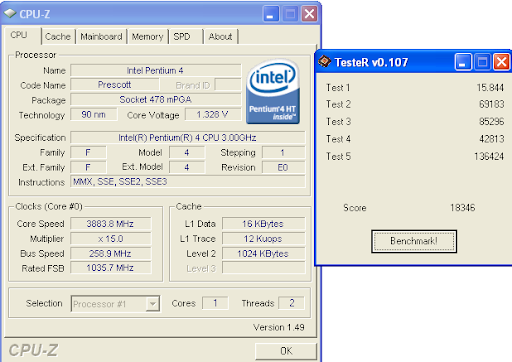This screenshot has height=362, width=512.
Task: Click the Code Name field Prescott
Action: tap(115, 85)
